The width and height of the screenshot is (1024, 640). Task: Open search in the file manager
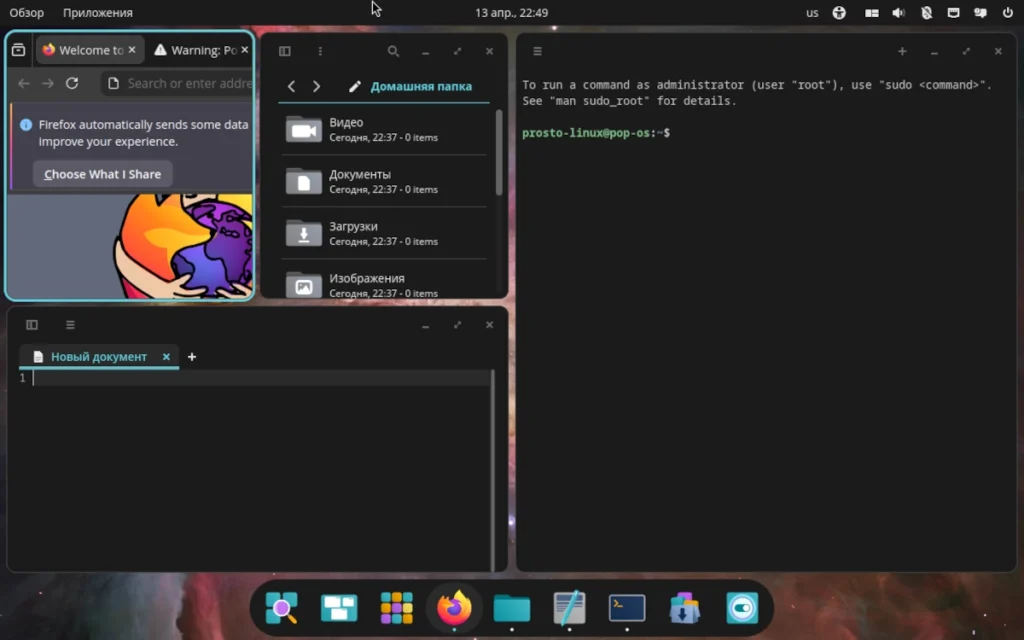pos(393,51)
